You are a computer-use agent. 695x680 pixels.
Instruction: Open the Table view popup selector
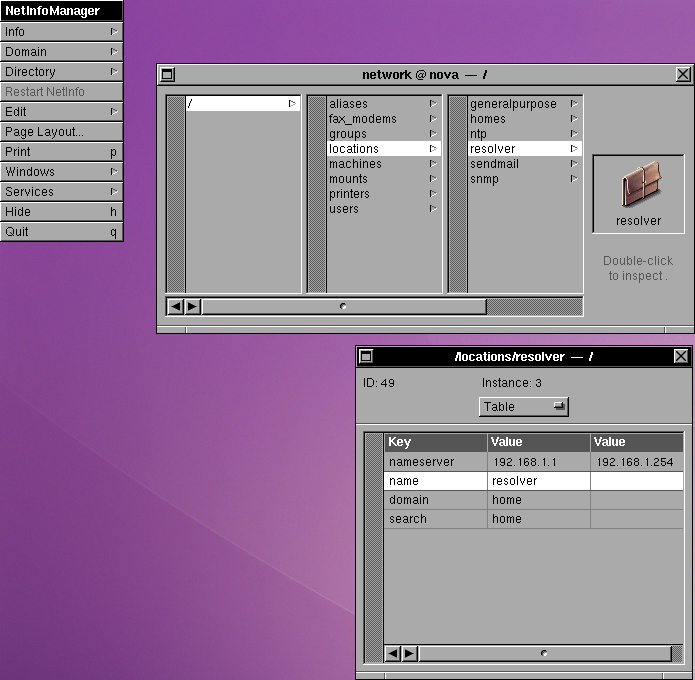(x=523, y=407)
